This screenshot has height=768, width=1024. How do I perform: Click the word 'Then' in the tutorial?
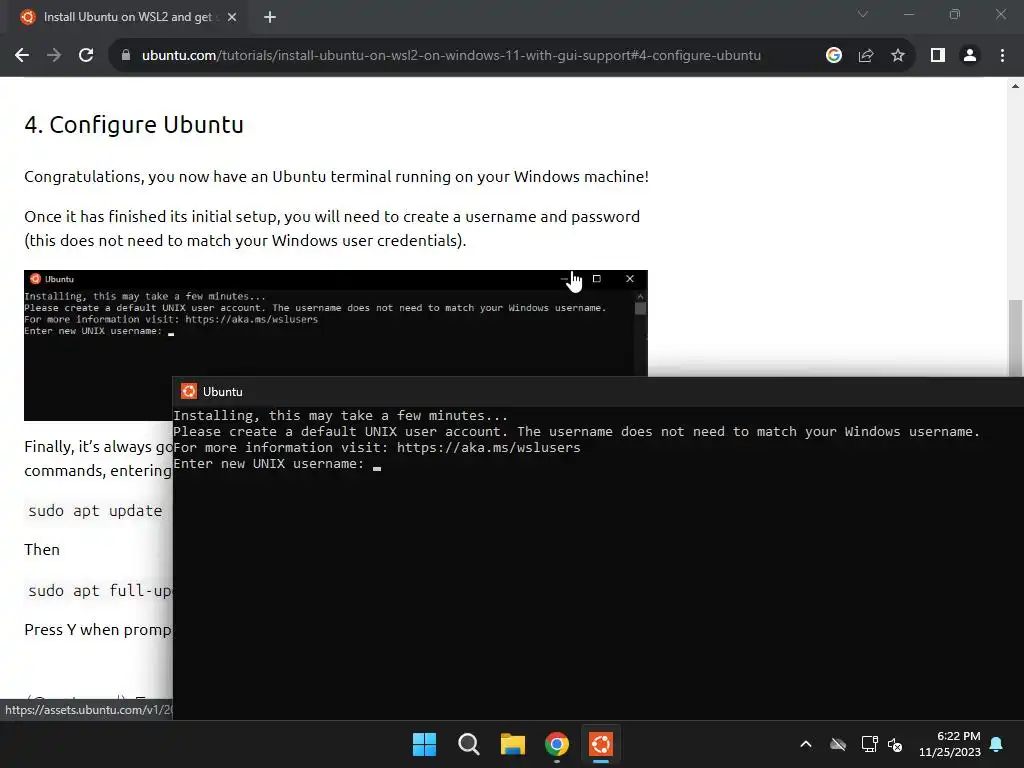(x=42, y=550)
